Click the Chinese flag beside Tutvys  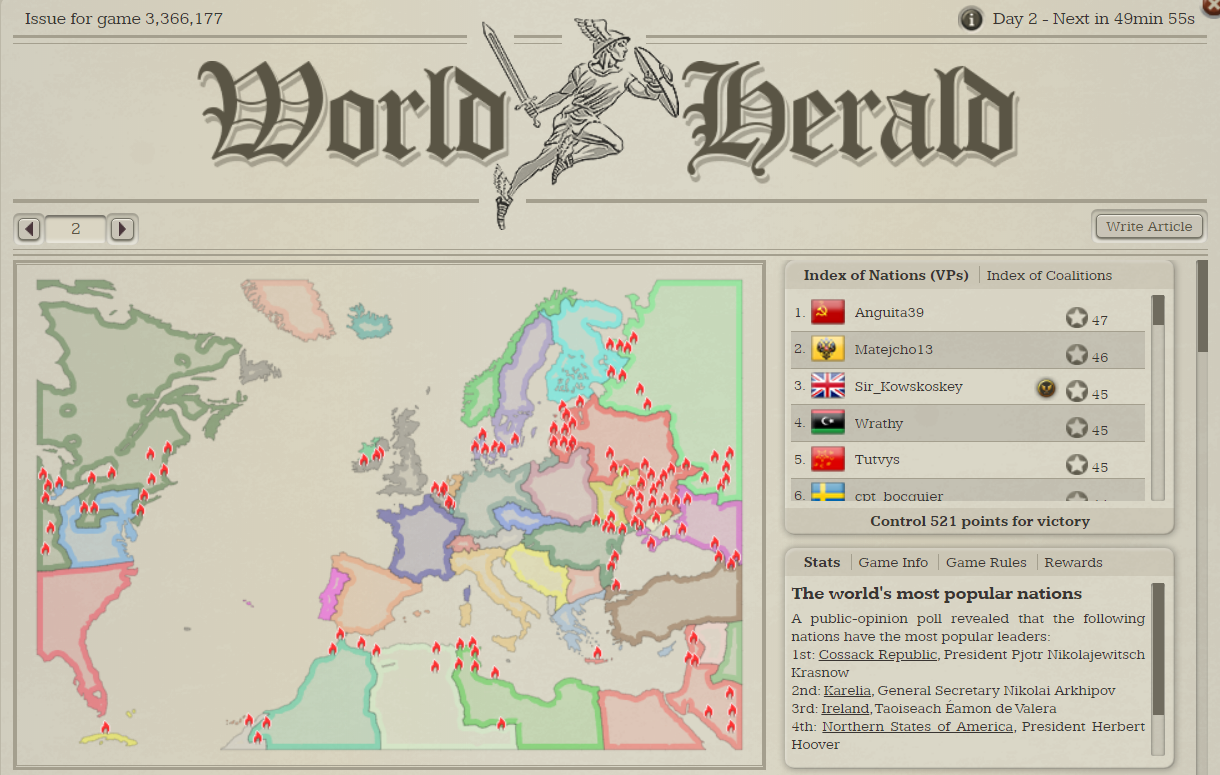click(828, 460)
